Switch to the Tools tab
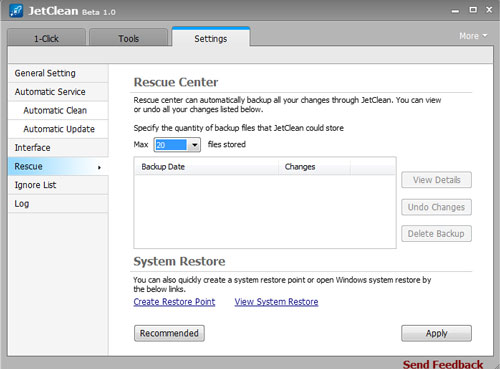This screenshot has width=500, height=369. pos(128,38)
